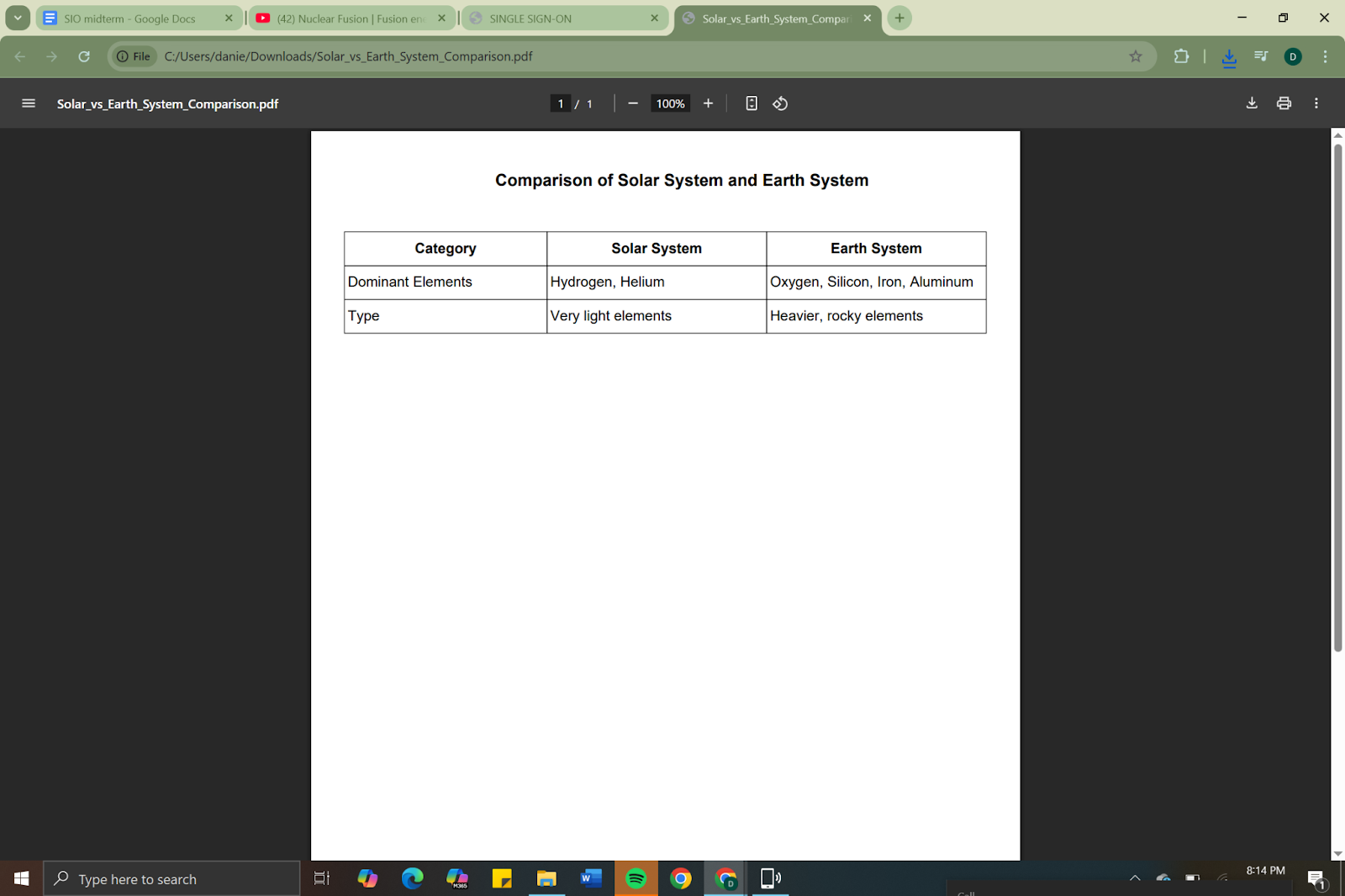
Task: Click the PDF file name title
Action: click(x=167, y=103)
